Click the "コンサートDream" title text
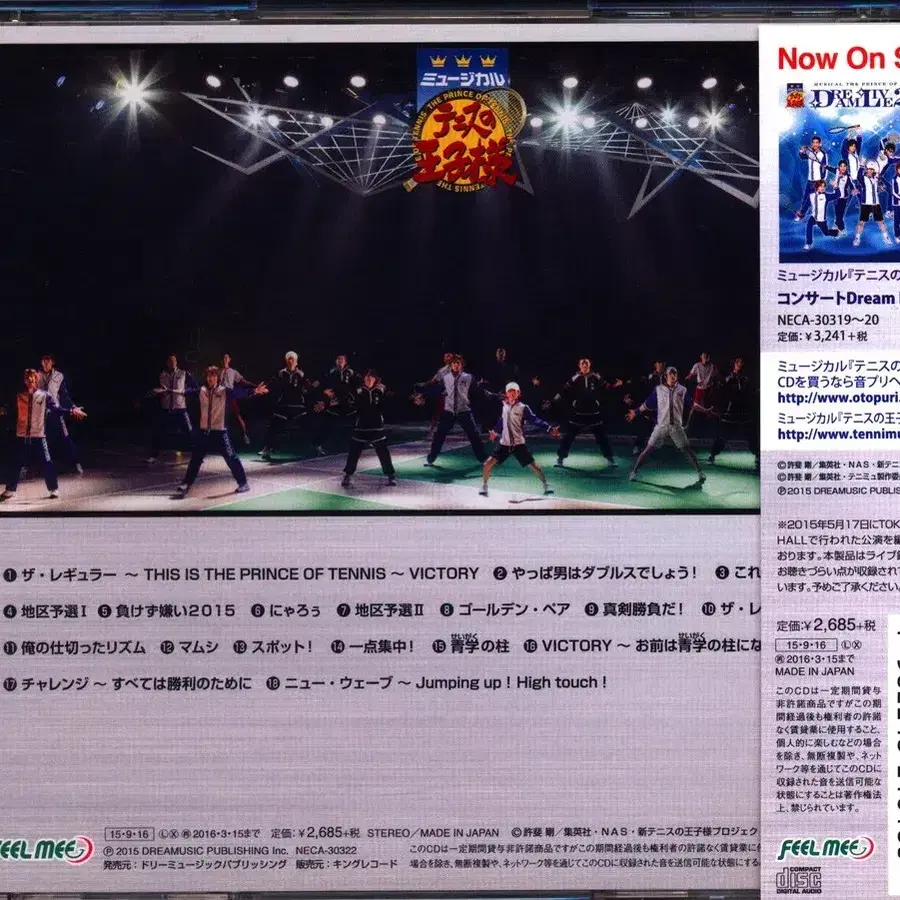Image resolution: width=900 pixels, height=900 pixels. (838, 298)
